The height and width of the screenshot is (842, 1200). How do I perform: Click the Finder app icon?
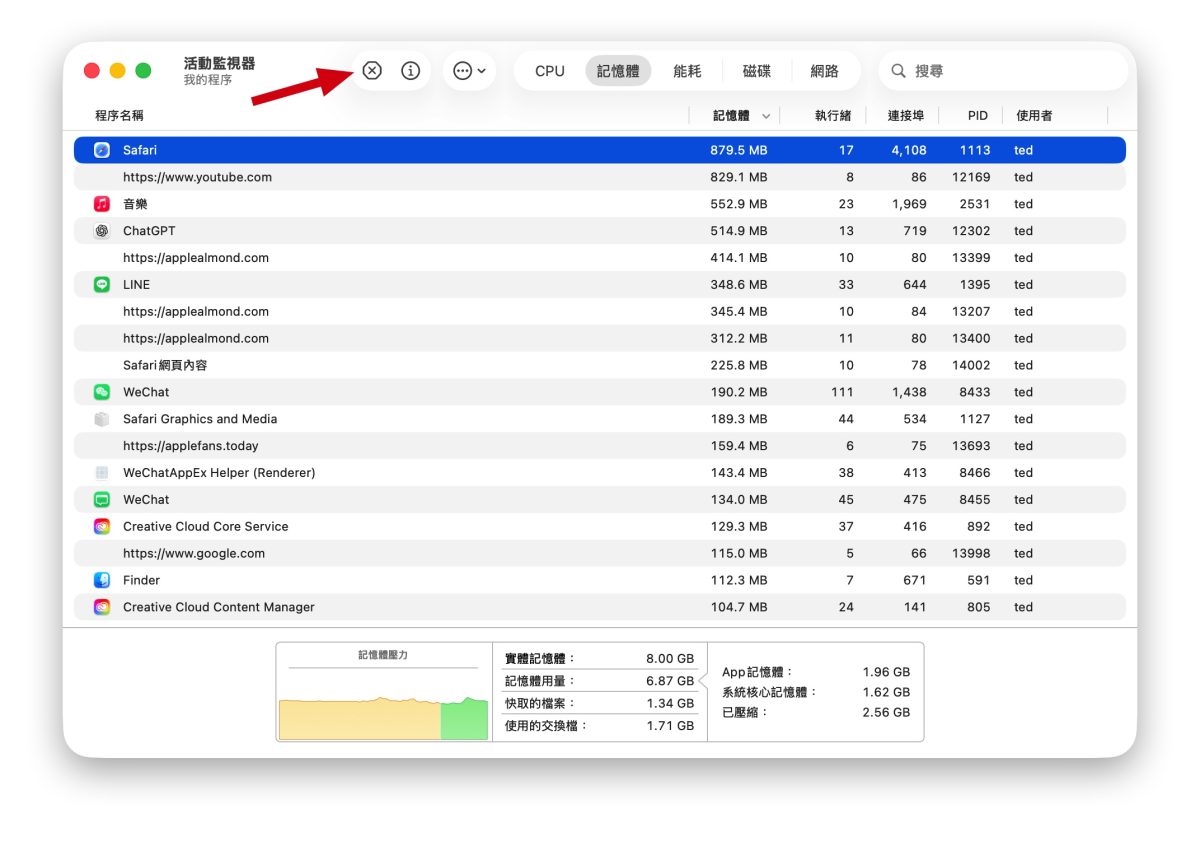click(102, 580)
